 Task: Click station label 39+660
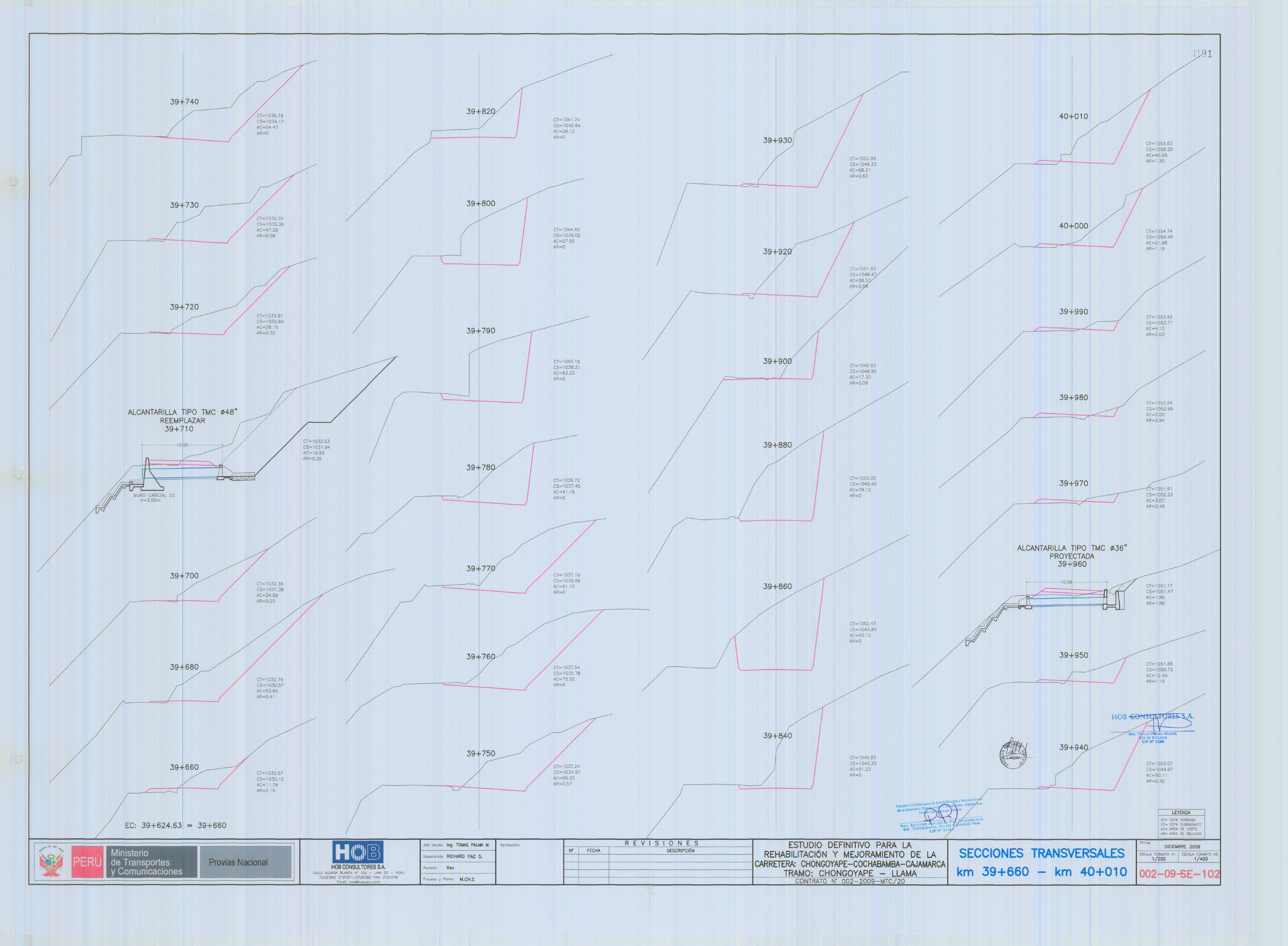click(x=184, y=767)
